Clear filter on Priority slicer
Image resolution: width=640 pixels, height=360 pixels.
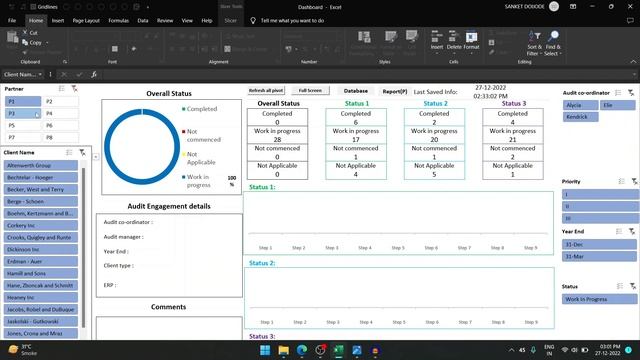634,181
